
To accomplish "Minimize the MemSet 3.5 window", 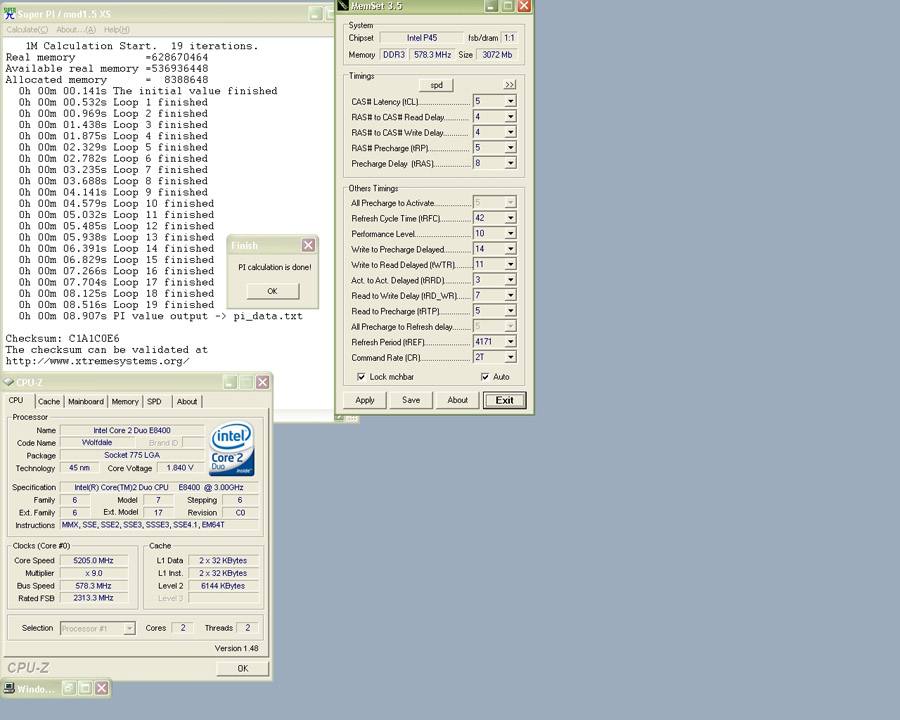I will tap(491, 6).
